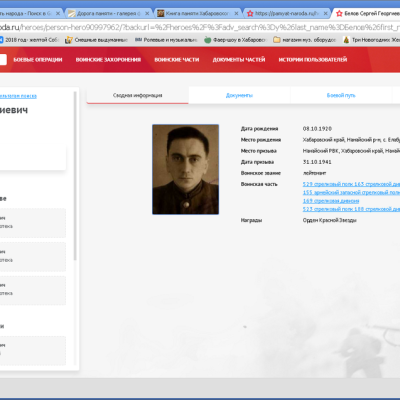Screen dimensions: 400x400
Task: Click the 'Воинская часть' label
Action: [x=259, y=184]
